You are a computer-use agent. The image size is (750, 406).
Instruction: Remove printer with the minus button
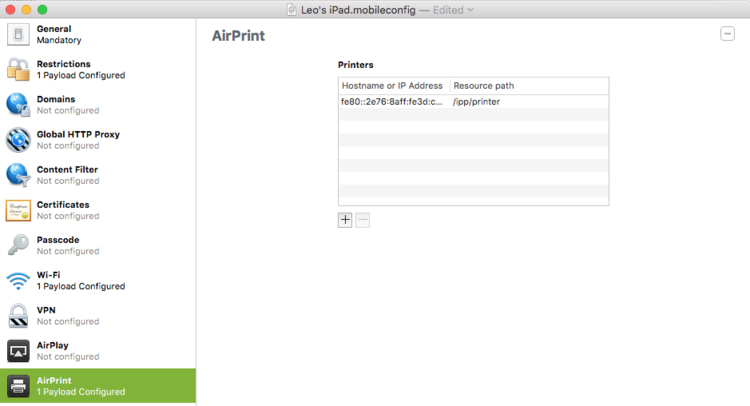point(363,220)
